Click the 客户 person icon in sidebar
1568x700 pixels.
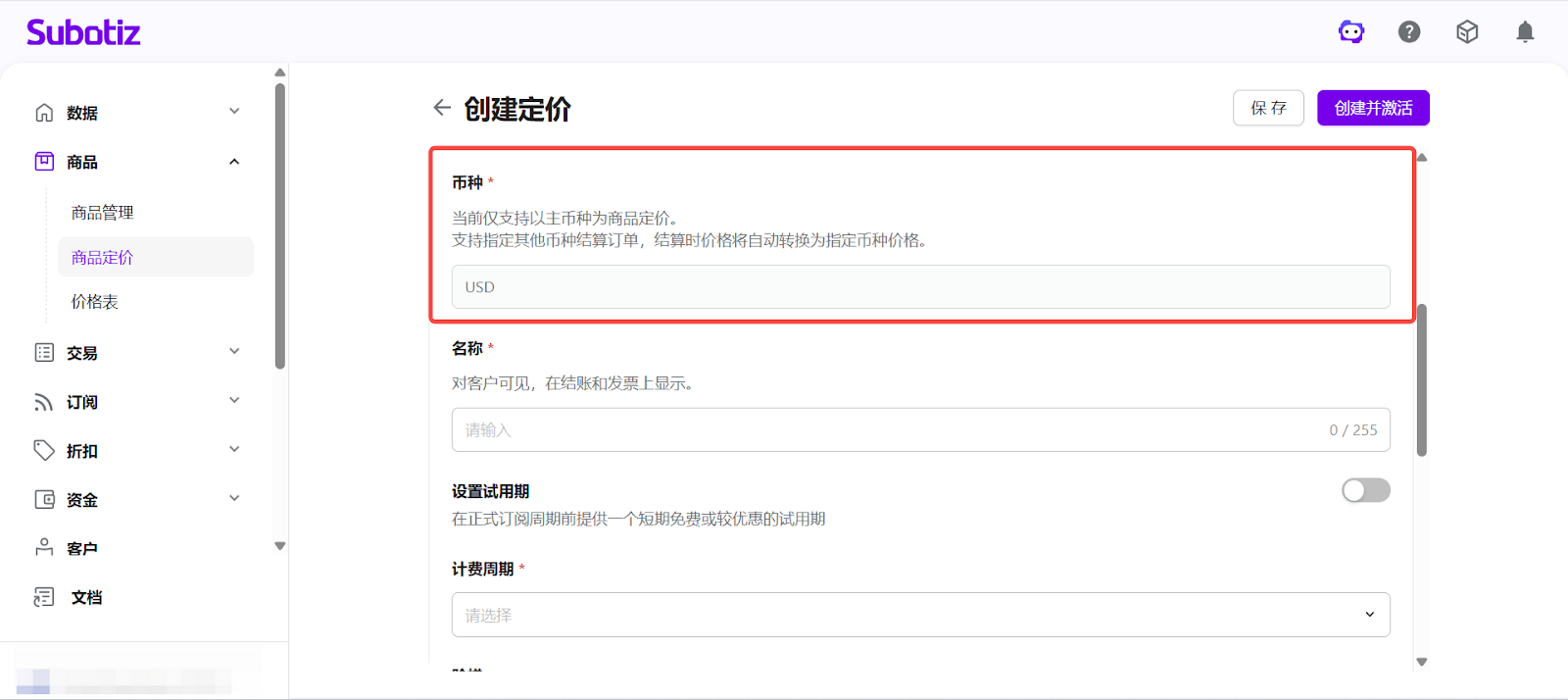pos(44,548)
